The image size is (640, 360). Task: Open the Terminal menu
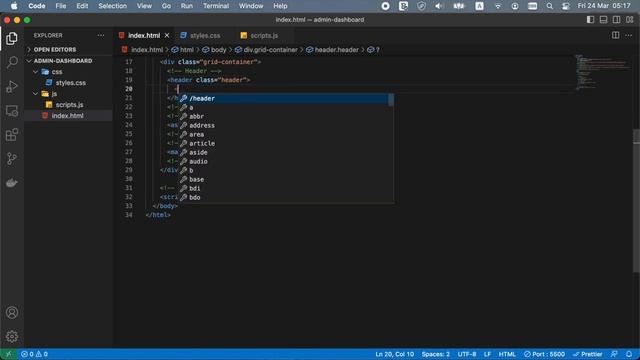(216, 6)
